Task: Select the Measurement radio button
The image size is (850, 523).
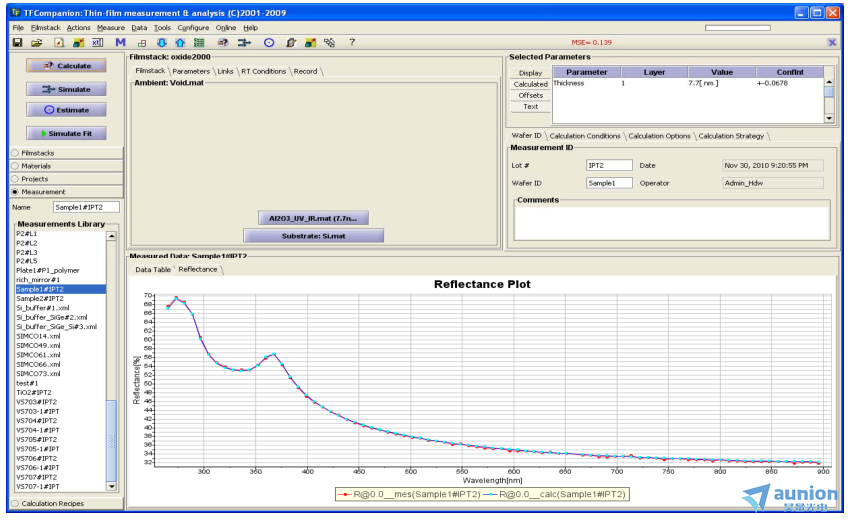Action: pyautogui.click(x=15, y=192)
